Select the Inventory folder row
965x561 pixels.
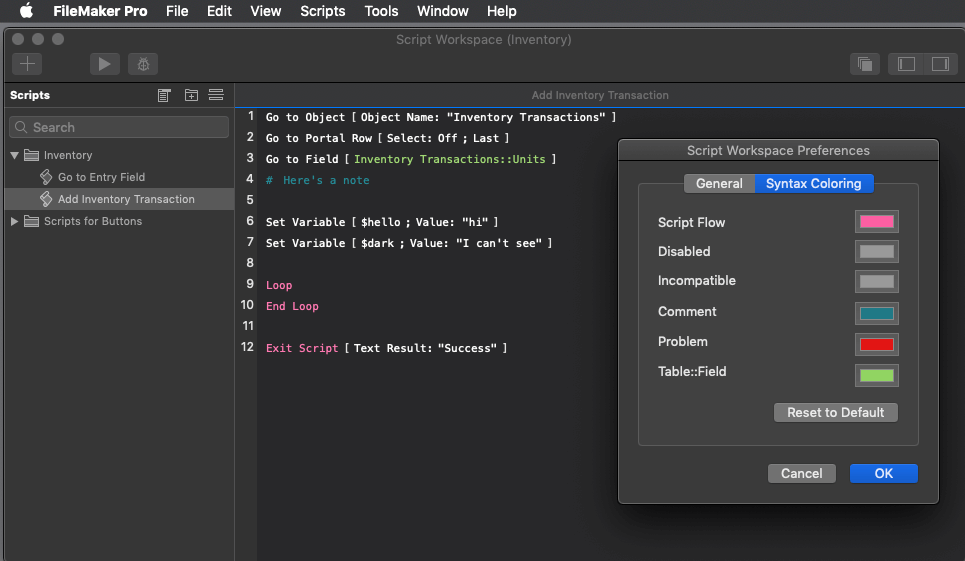coord(119,155)
